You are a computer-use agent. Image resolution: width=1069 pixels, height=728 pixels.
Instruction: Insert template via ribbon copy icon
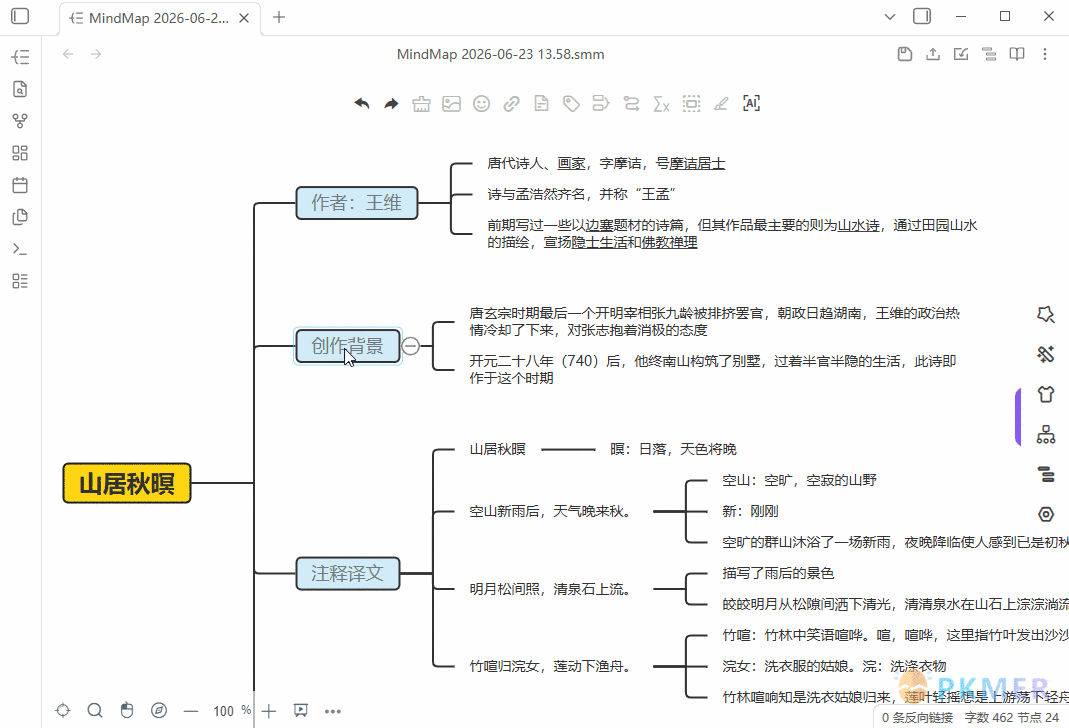coord(20,217)
